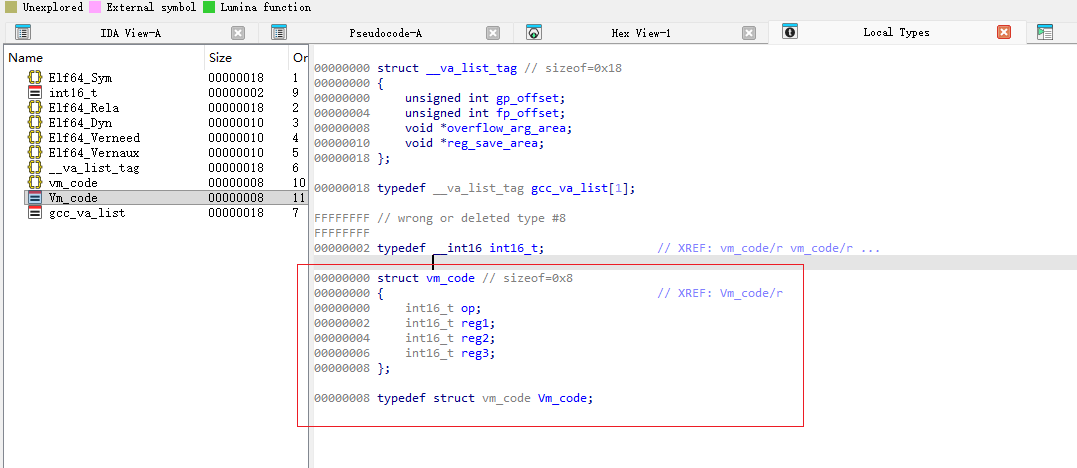The image size is (1077, 468).
Task: Click the int16_t typedef declaration name
Action: coord(513,248)
